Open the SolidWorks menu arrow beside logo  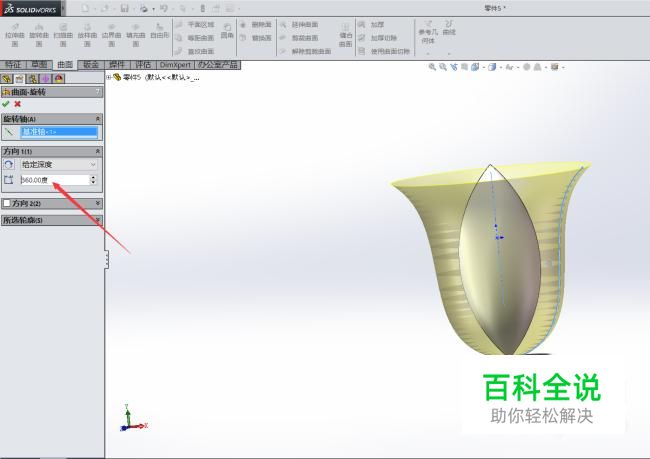click(x=63, y=8)
